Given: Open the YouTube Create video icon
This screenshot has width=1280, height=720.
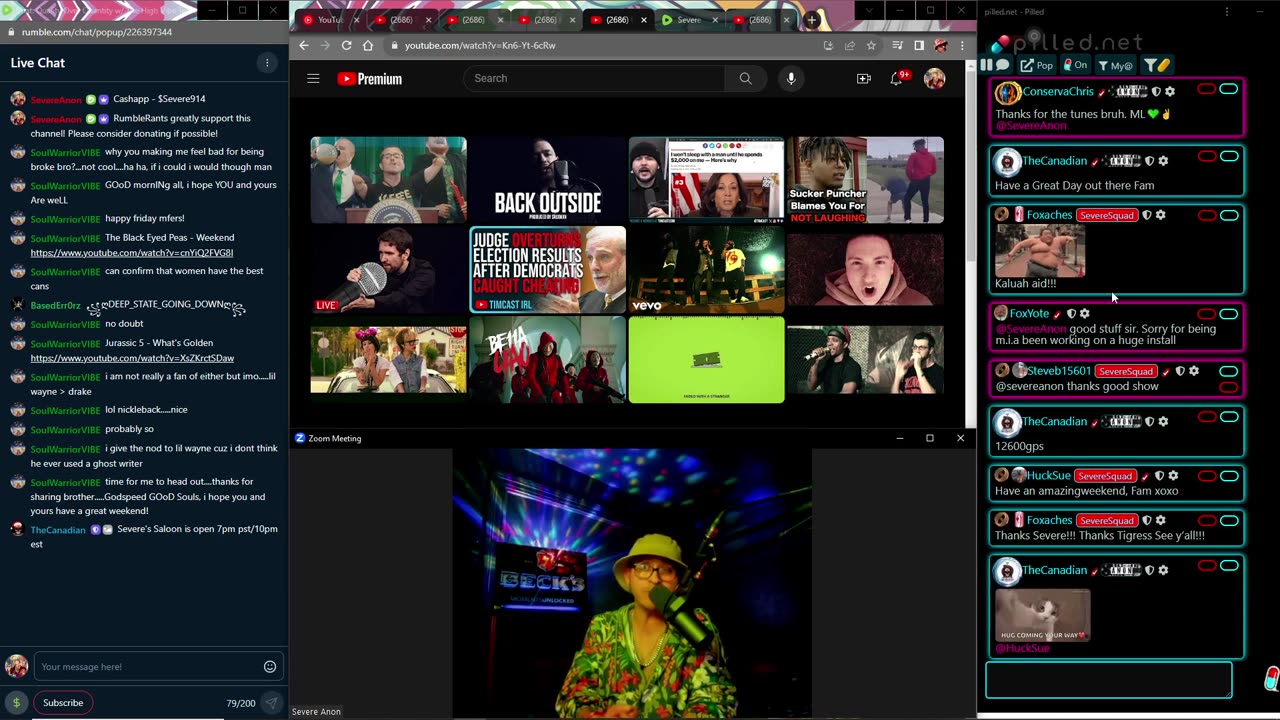Looking at the screenshot, I should click(x=864, y=78).
